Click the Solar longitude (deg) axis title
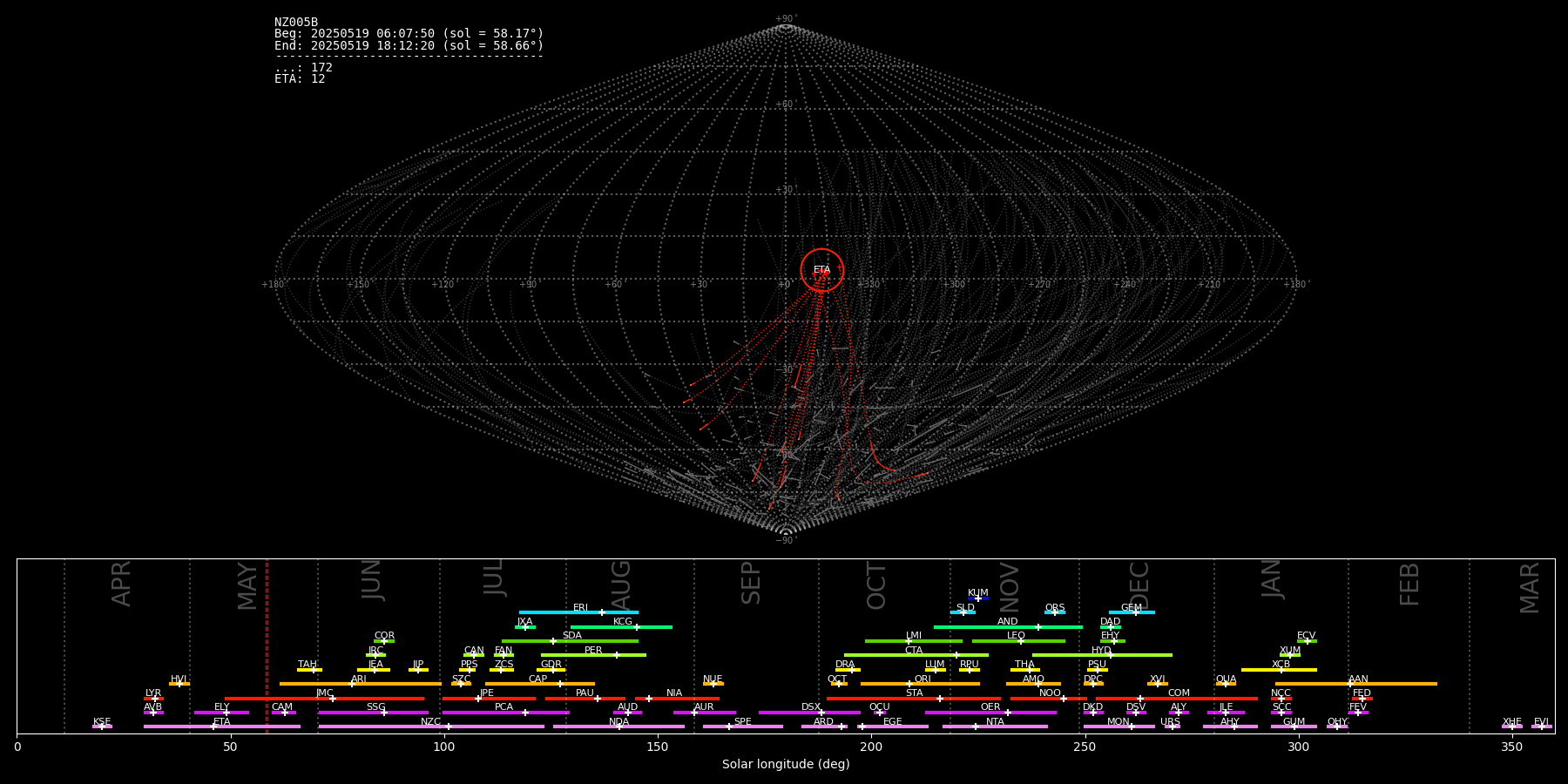This screenshot has height=784, width=1568. pos(786,764)
